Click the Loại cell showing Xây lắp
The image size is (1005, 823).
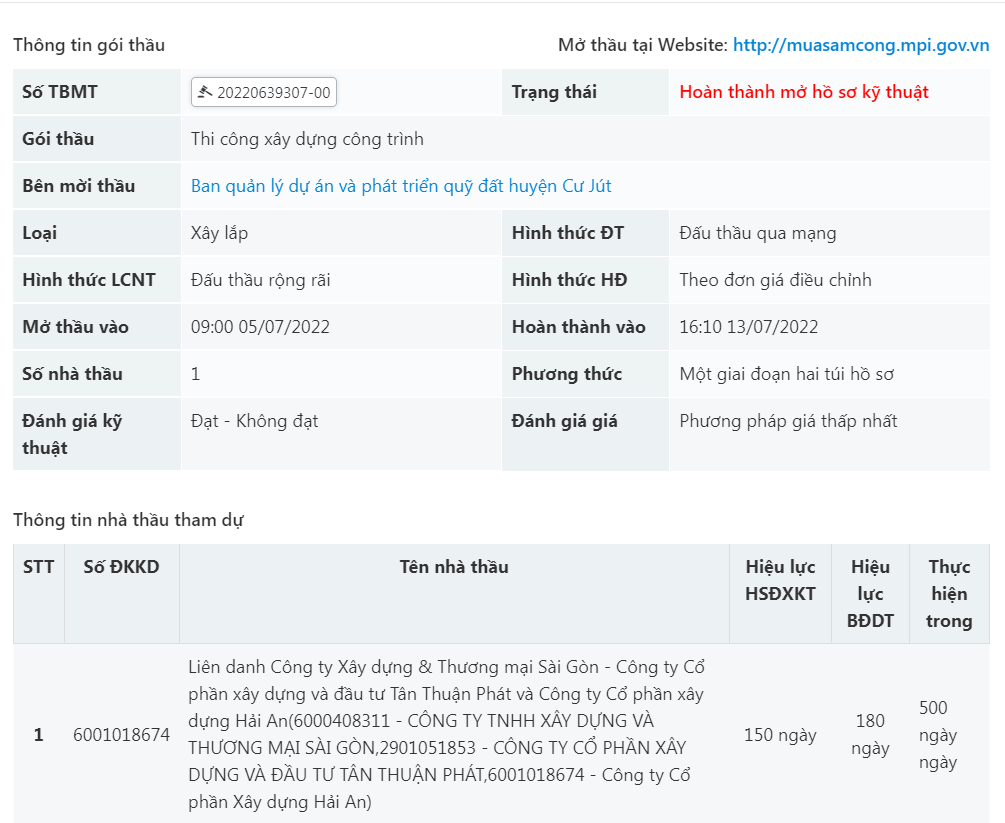tap(219, 232)
